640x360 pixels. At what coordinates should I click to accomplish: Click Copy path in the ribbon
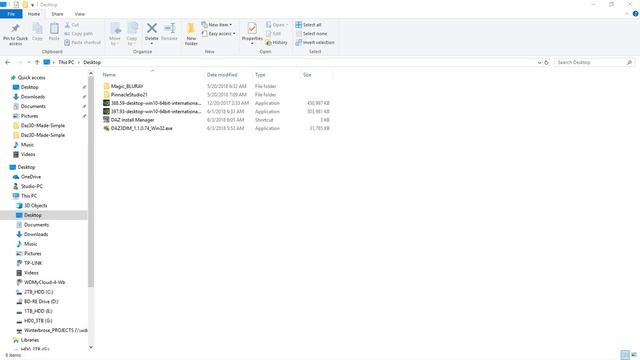[79, 33]
